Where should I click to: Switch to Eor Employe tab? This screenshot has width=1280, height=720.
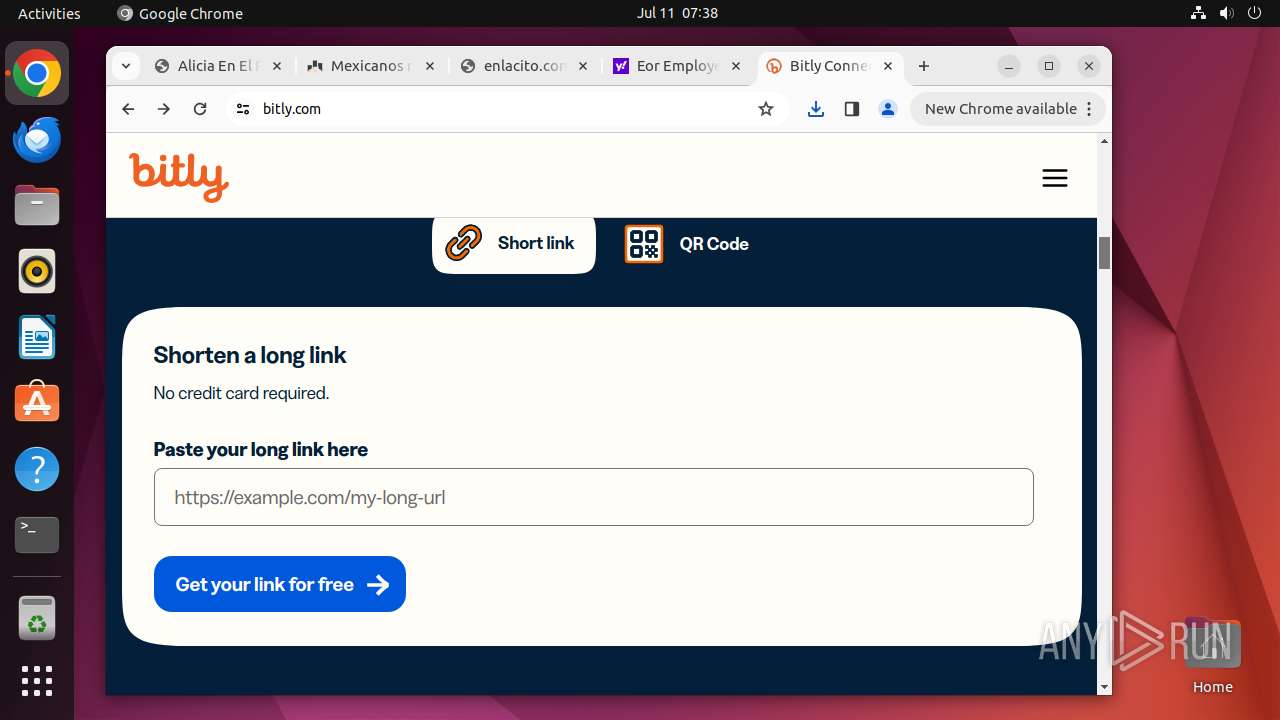point(678,66)
